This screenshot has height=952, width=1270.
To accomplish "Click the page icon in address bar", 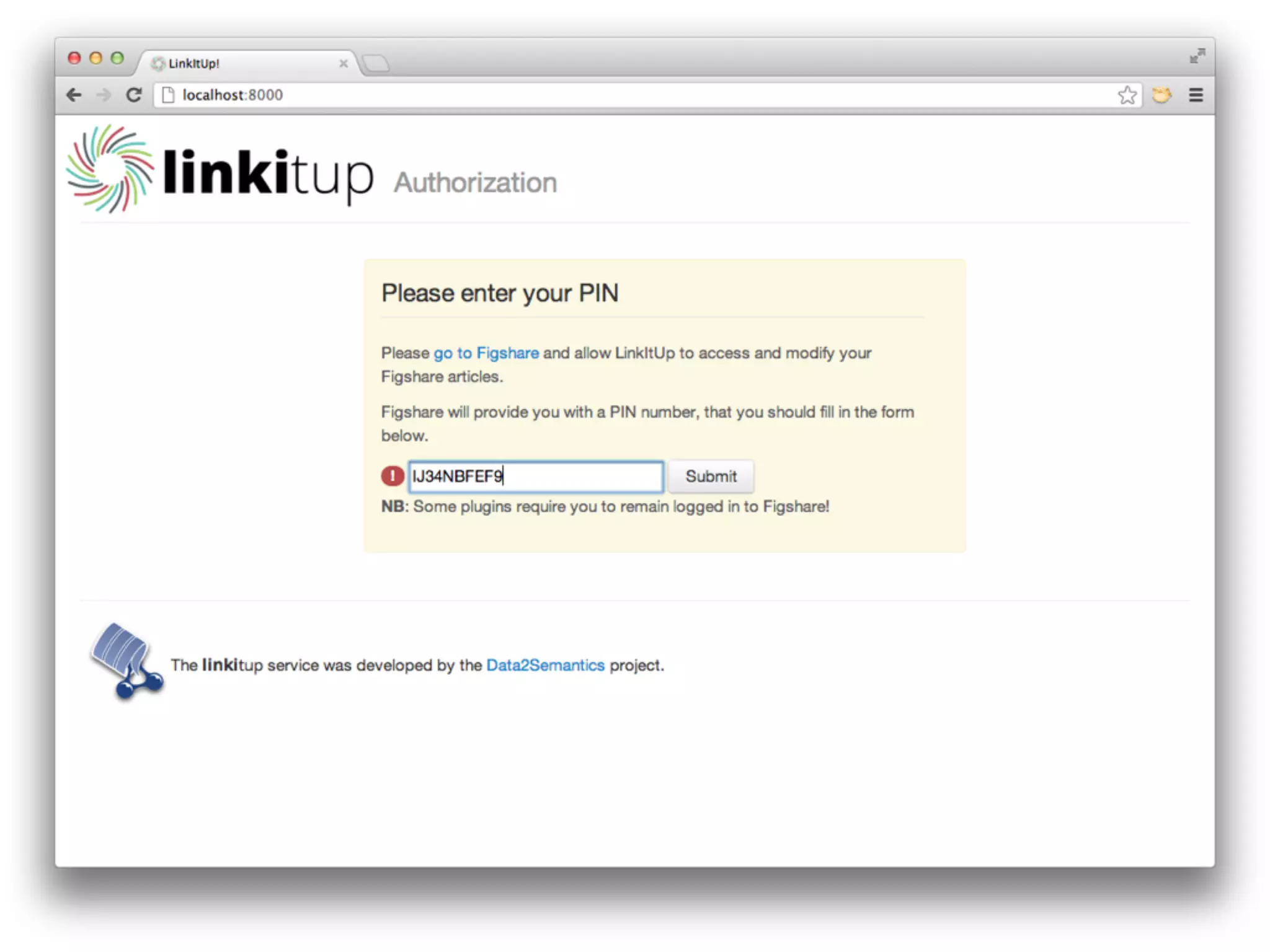I will (168, 95).
